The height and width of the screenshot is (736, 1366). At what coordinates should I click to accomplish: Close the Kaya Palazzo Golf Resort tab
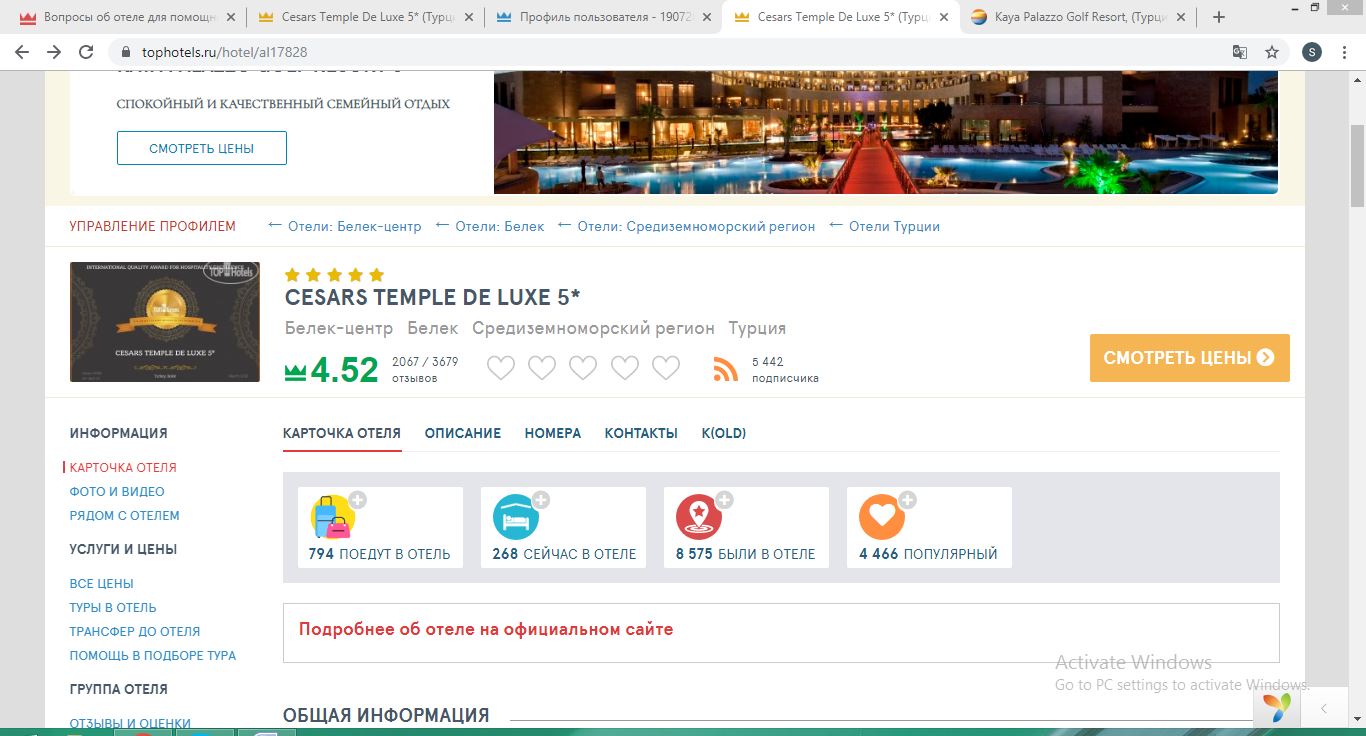pos(1183,17)
